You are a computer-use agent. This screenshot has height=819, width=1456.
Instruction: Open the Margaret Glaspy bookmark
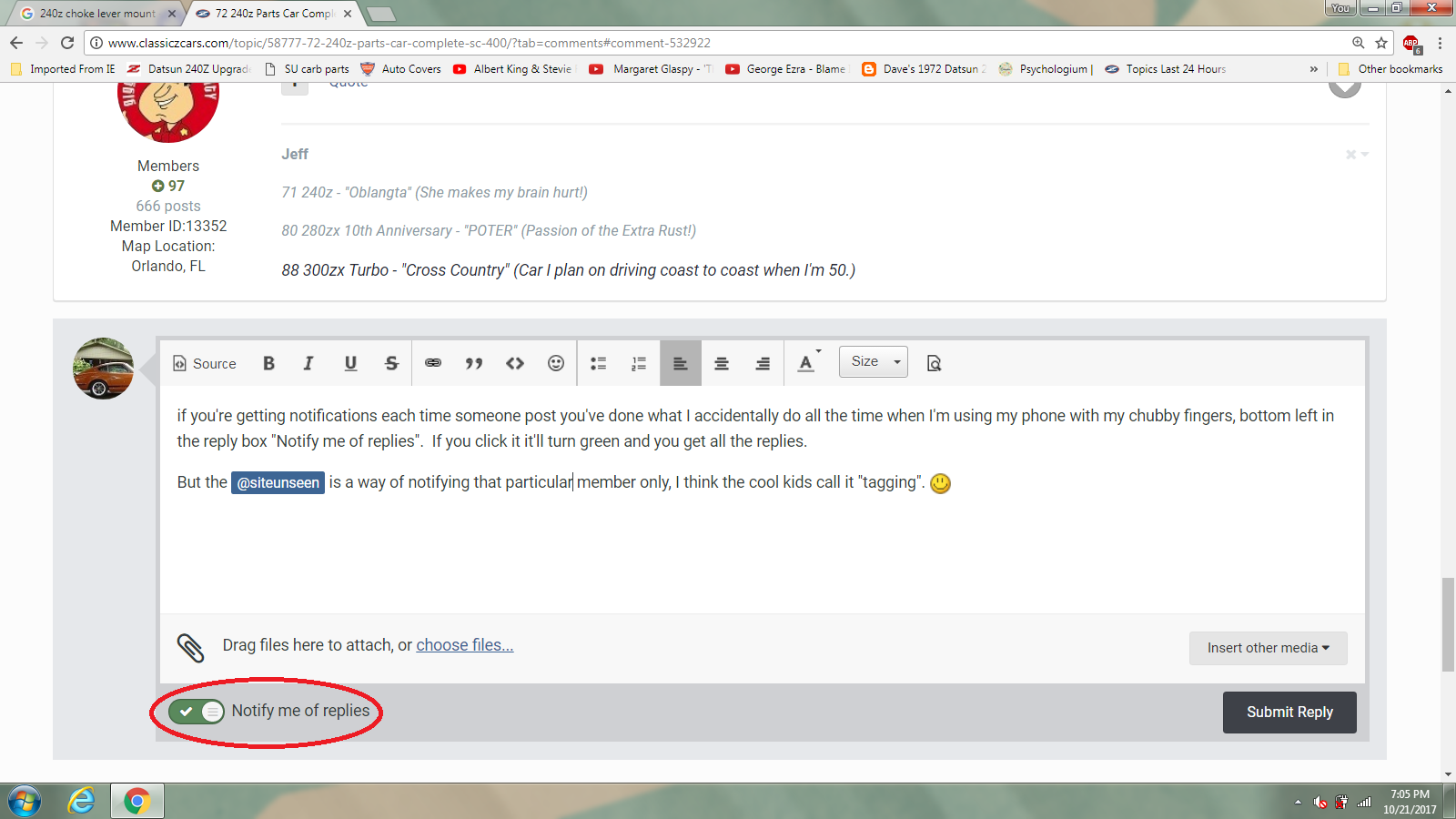click(652, 69)
